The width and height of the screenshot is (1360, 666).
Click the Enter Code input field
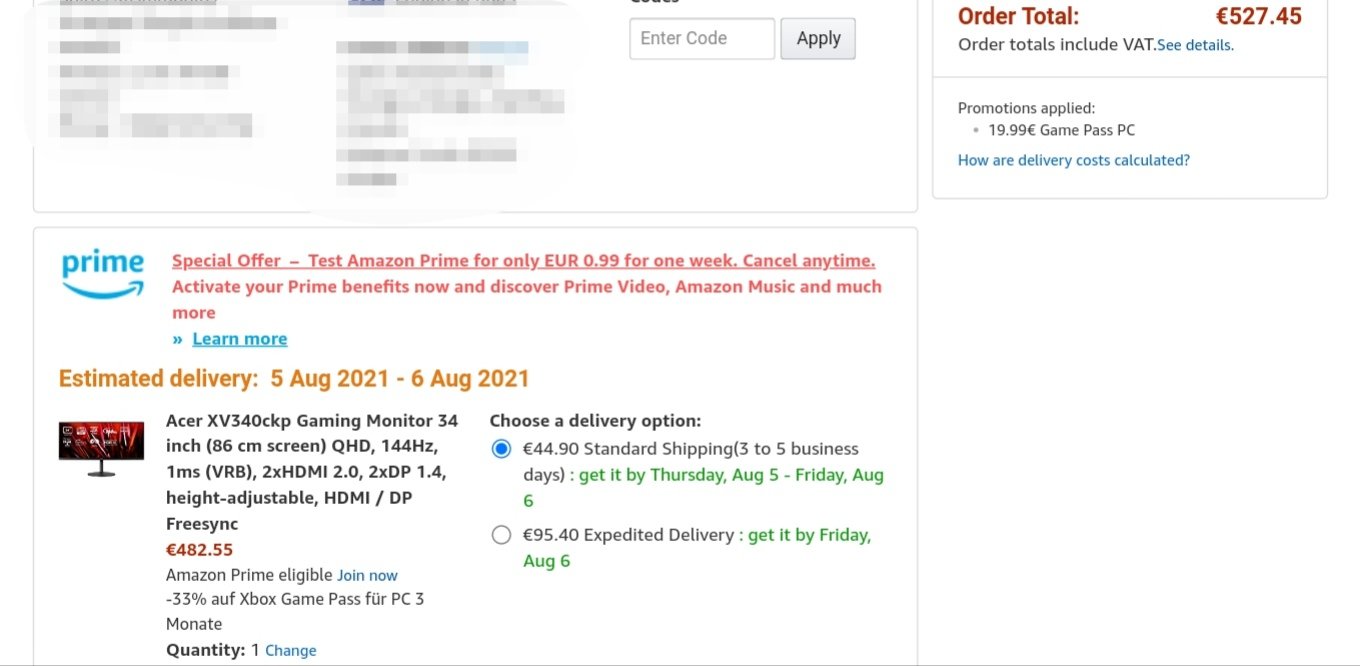click(x=702, y=39)
